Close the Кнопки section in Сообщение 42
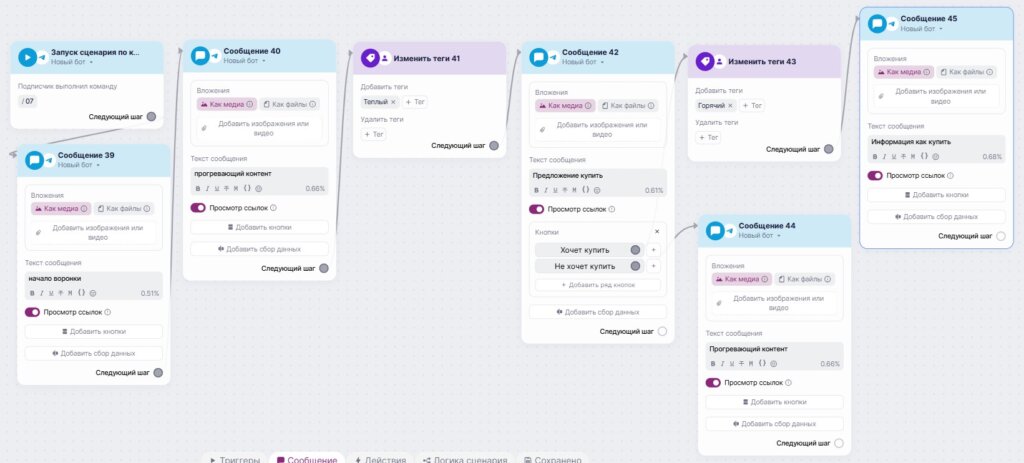 click(x=657, y=231)
